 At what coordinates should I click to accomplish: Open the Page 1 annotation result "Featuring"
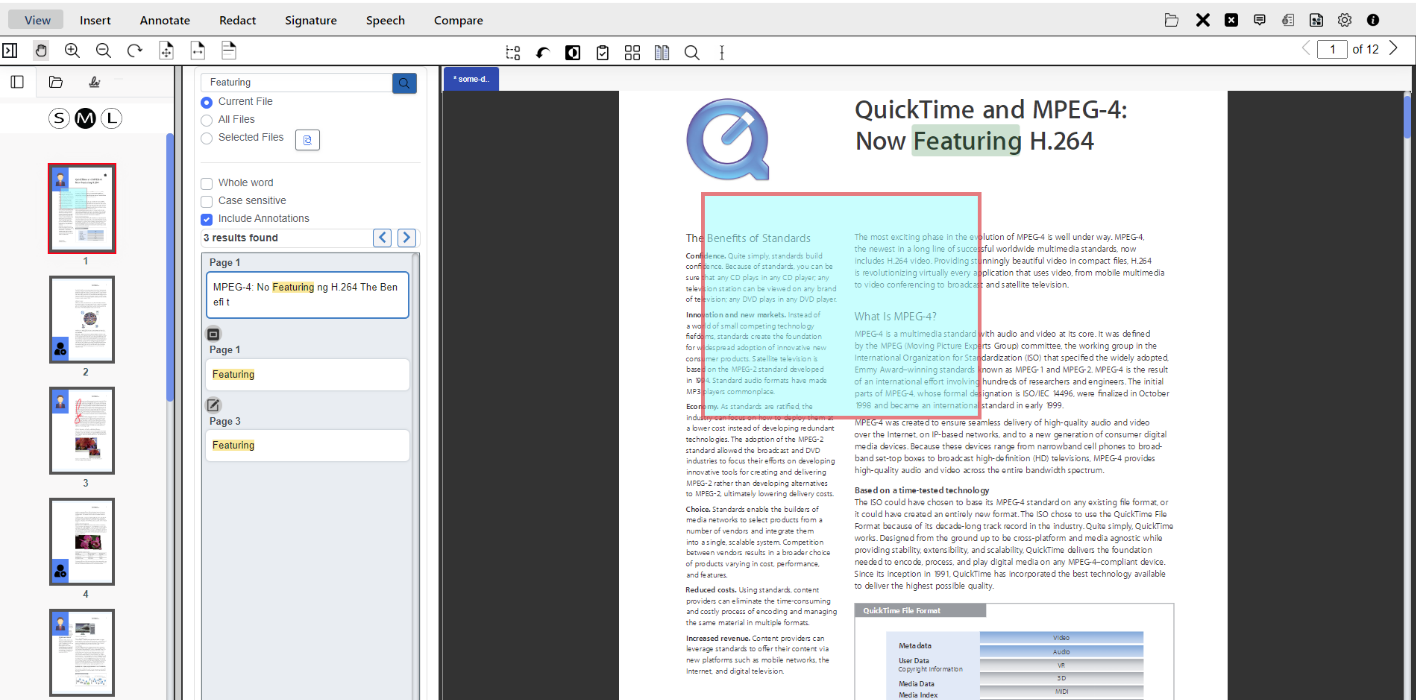307,375
